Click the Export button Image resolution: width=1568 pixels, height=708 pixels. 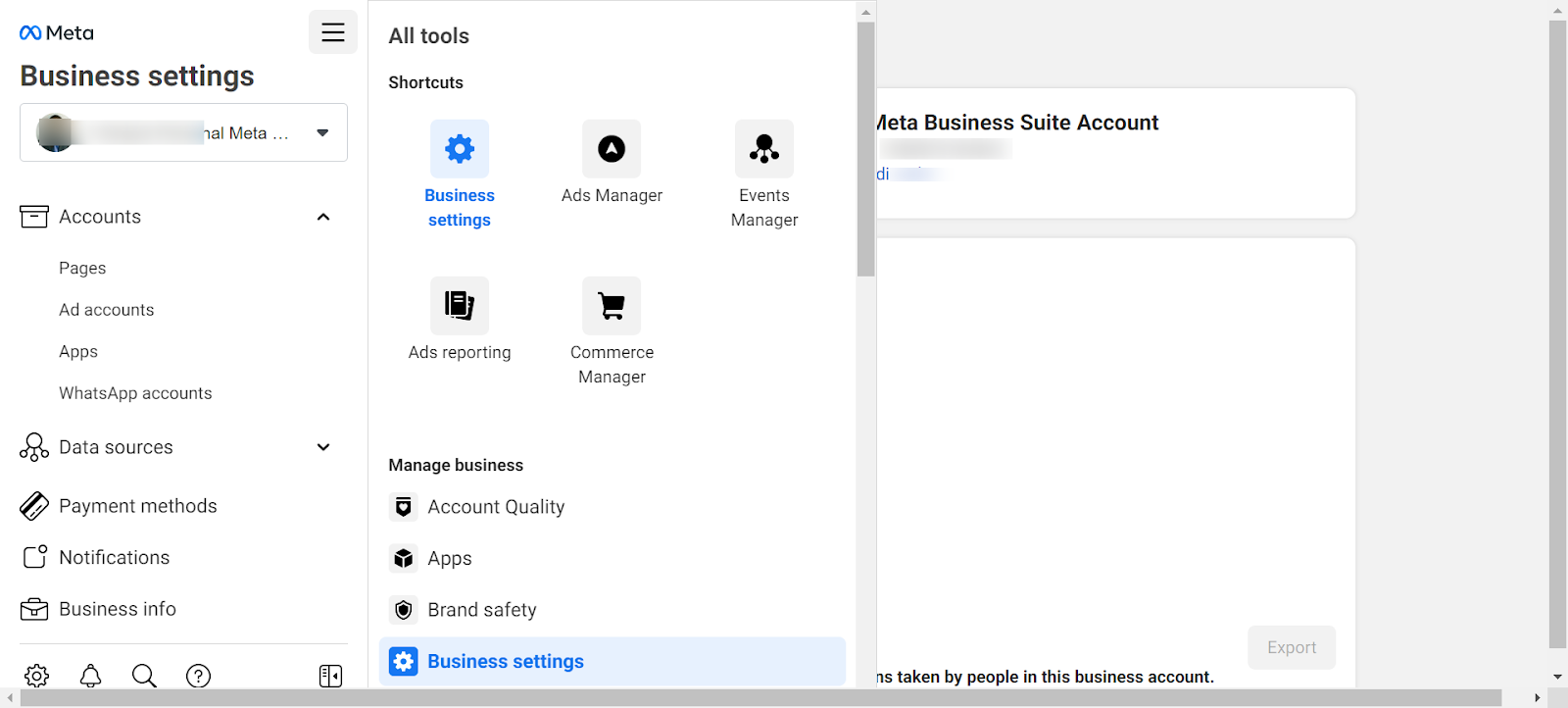[x=1292, y=647]
